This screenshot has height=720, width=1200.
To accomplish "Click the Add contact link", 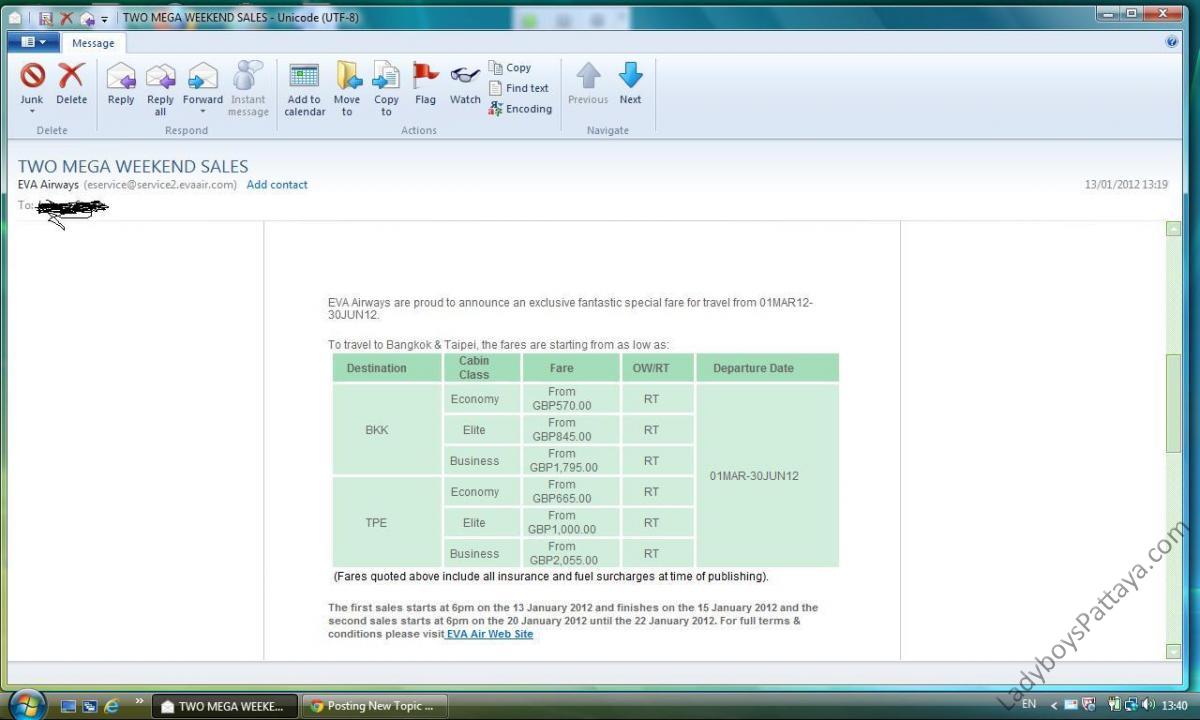I will point(277,185).
